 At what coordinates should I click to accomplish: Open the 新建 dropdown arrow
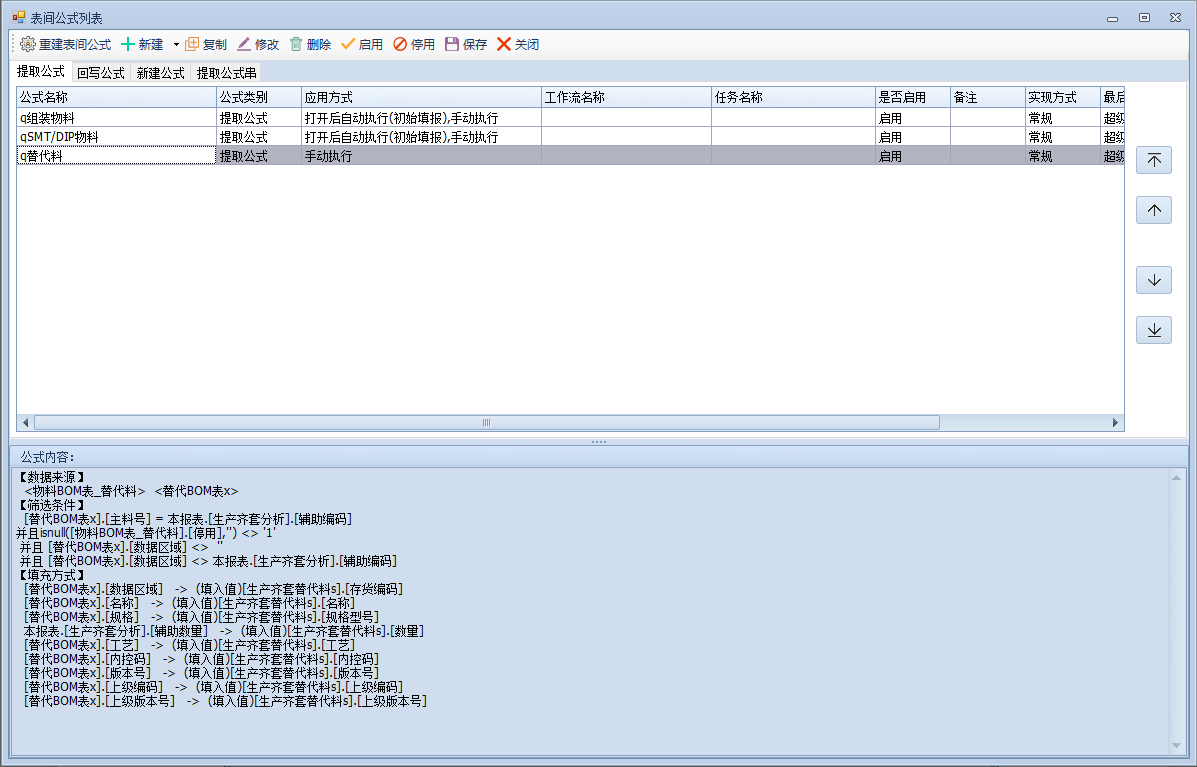click(176, 44)
